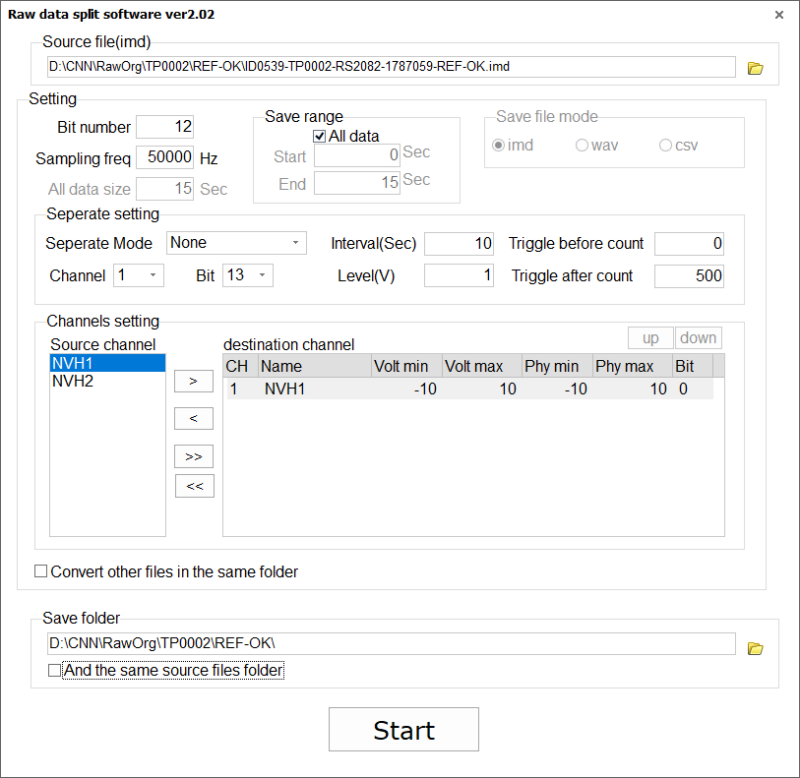800x778 pixels.
Task: Select the csv save file mode
Action: pos(665,145)
